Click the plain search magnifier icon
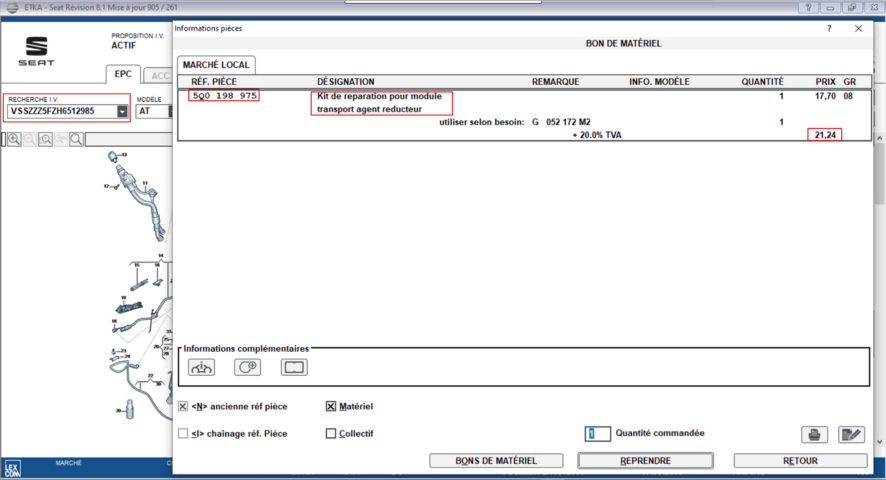 coord(76,139)
